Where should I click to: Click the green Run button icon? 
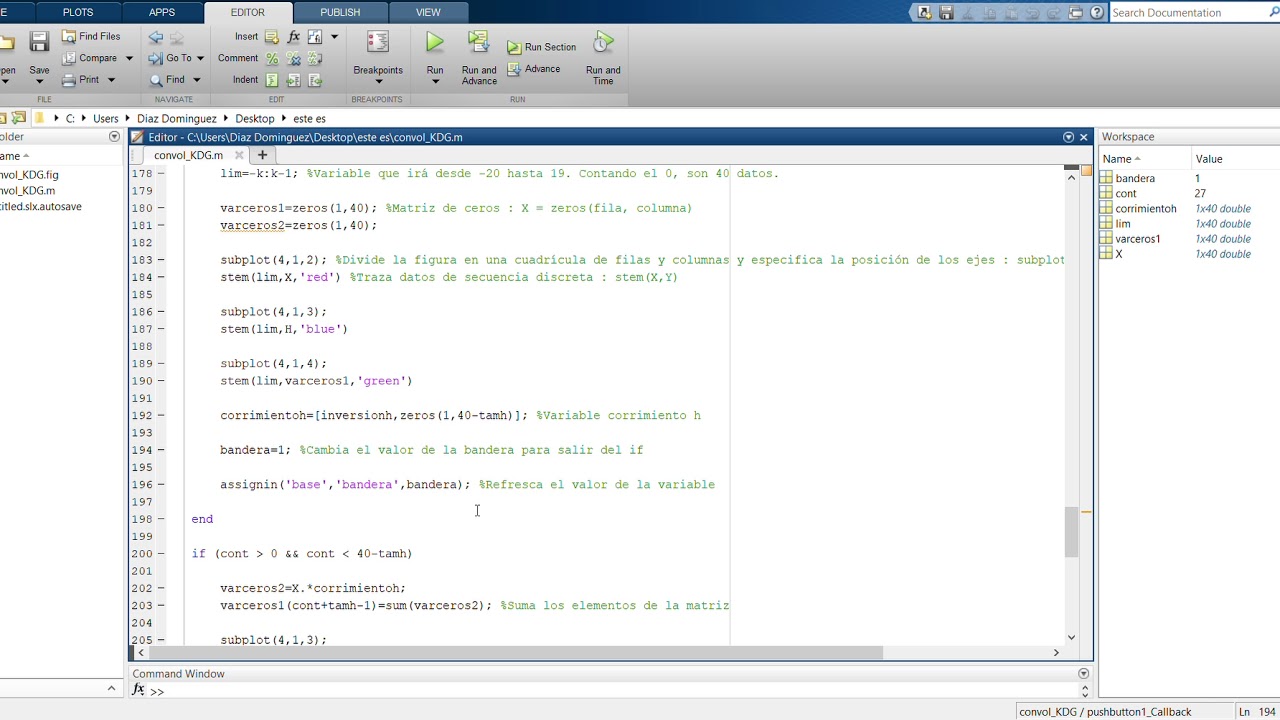[x=434, y=42]
